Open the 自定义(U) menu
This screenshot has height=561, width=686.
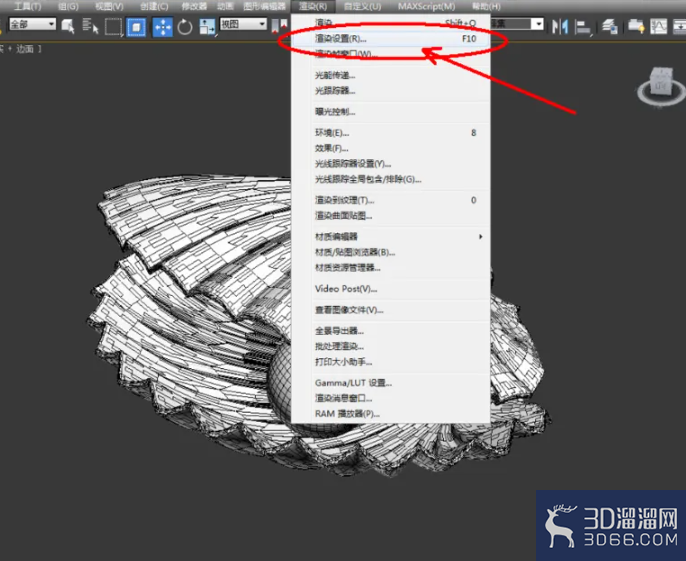point(362,7)
